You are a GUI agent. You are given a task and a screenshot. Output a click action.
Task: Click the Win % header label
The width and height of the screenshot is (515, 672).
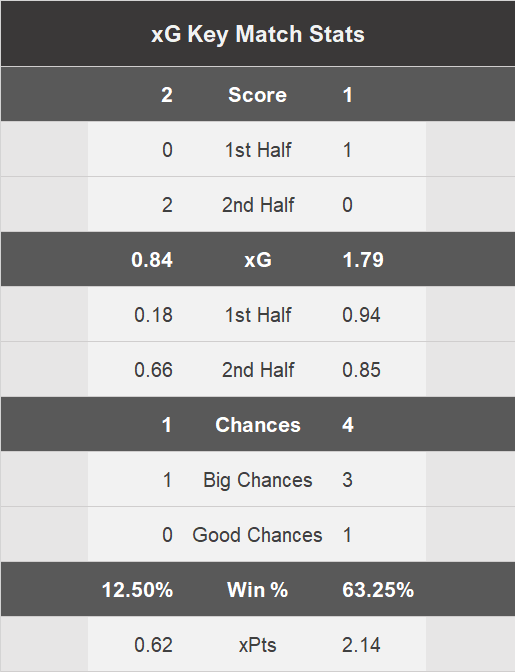(x=258, y=590)
